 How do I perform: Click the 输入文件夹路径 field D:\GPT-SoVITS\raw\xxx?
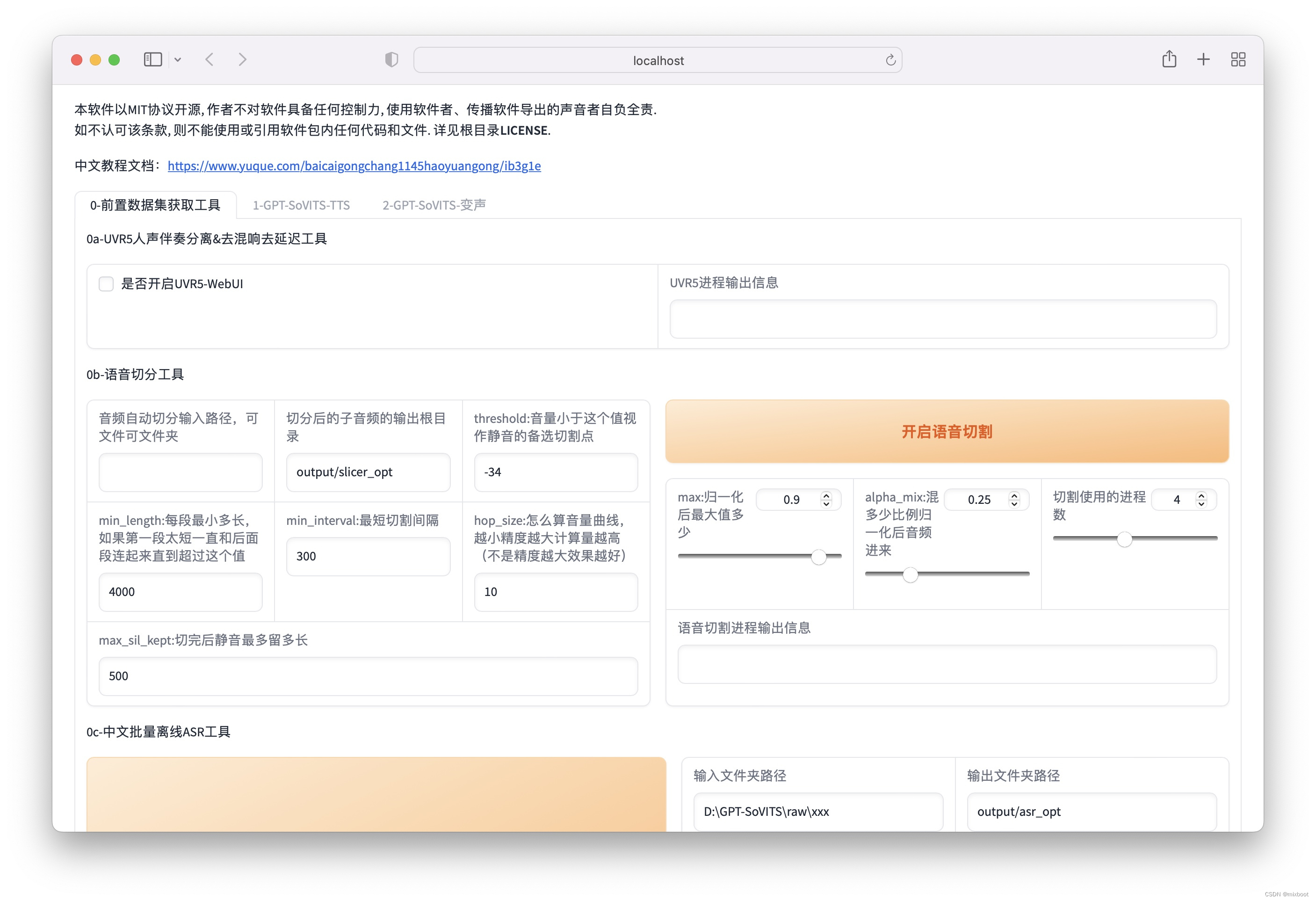pyautogui.click(x=818, y=812)
